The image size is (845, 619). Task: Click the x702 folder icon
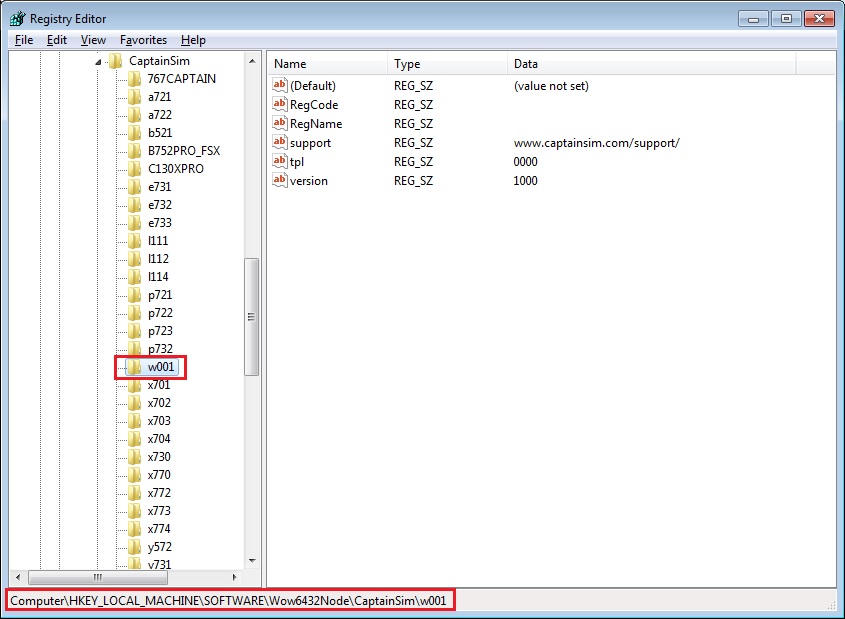click(x=134, y=403)
